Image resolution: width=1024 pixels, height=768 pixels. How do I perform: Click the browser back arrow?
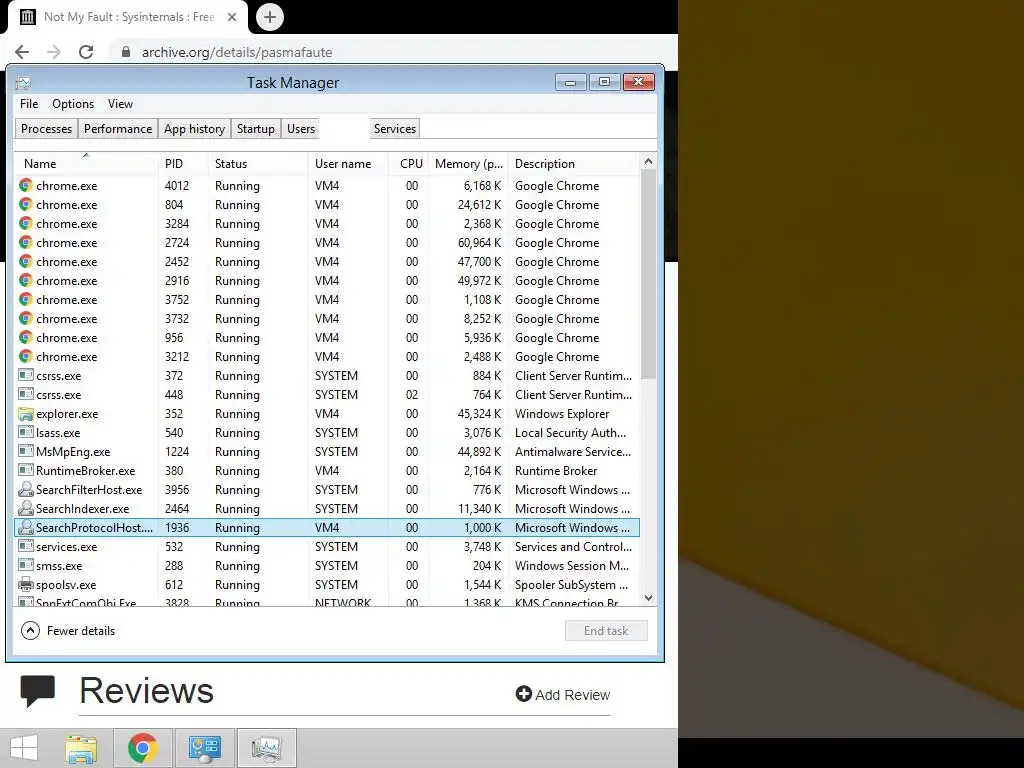(22, 52)
